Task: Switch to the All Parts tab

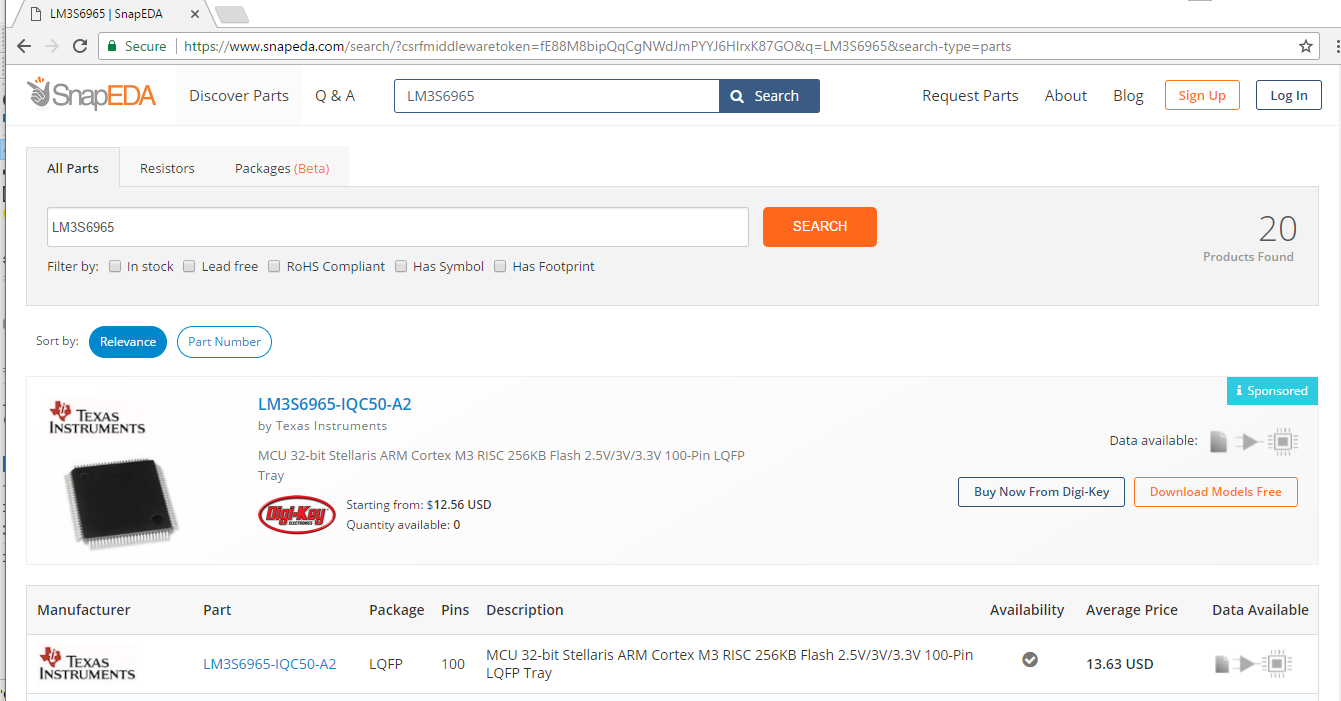Action: (x=73, y=168)
